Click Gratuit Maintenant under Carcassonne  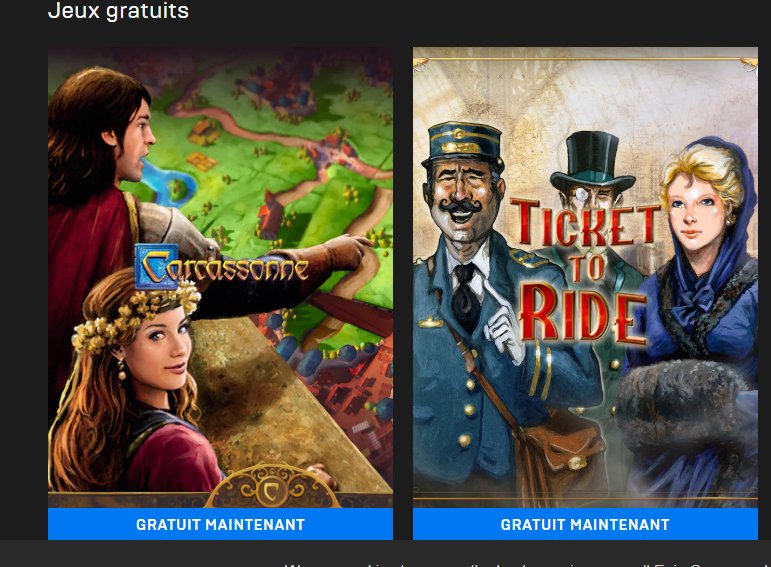220,524
